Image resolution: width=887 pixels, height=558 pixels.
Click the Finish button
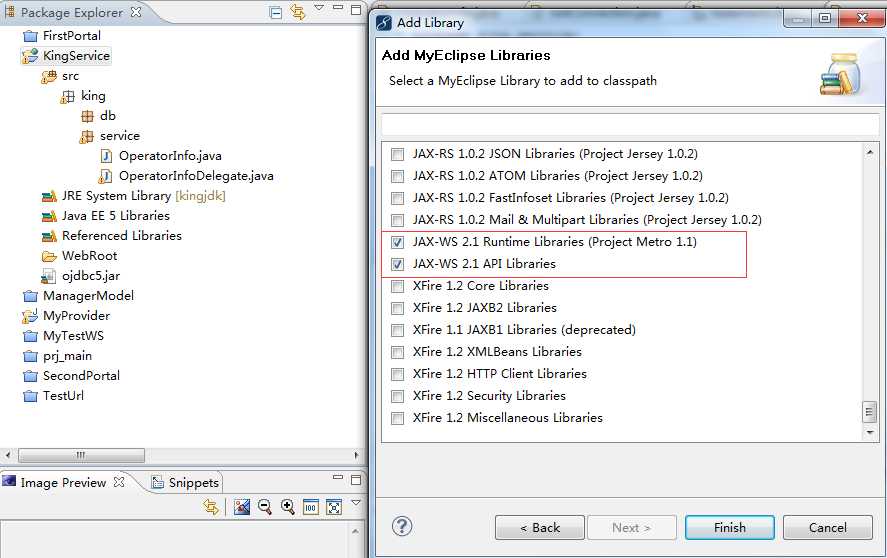click(x=730, y=527)
